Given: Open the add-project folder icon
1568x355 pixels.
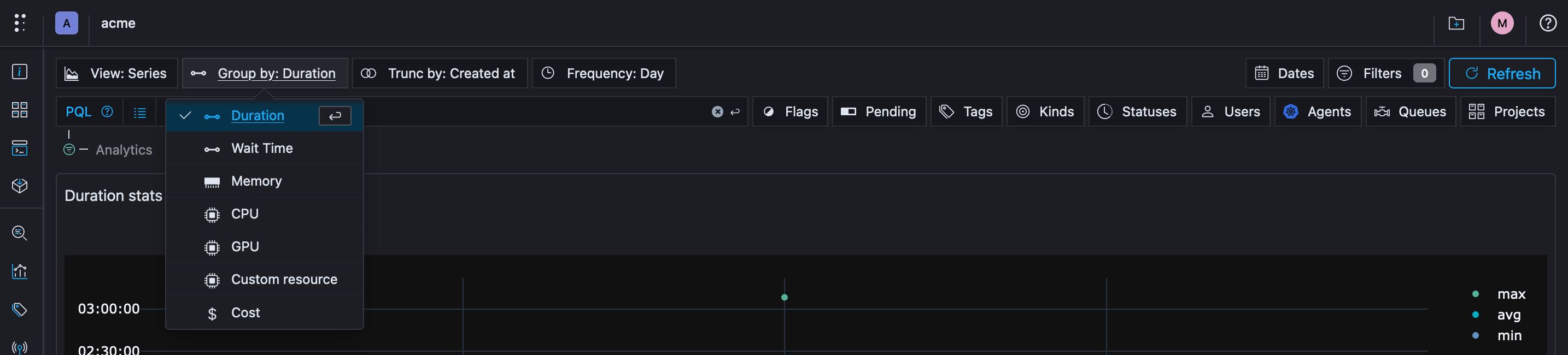Looking at the screenshot, I should tap(1456, 23).
